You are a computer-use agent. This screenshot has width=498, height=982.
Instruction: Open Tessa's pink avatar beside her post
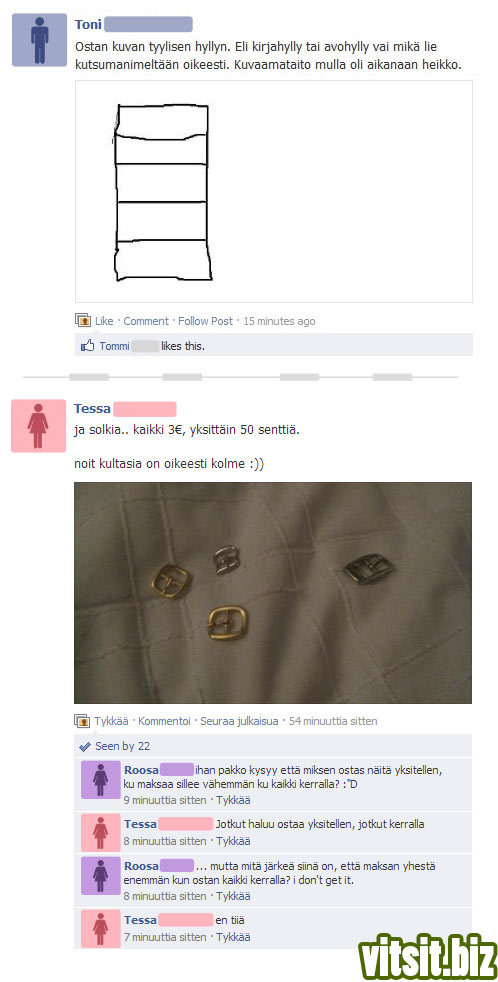click(38, 425)
